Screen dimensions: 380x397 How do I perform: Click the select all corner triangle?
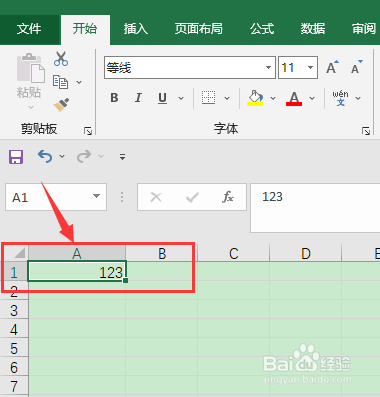19,253
